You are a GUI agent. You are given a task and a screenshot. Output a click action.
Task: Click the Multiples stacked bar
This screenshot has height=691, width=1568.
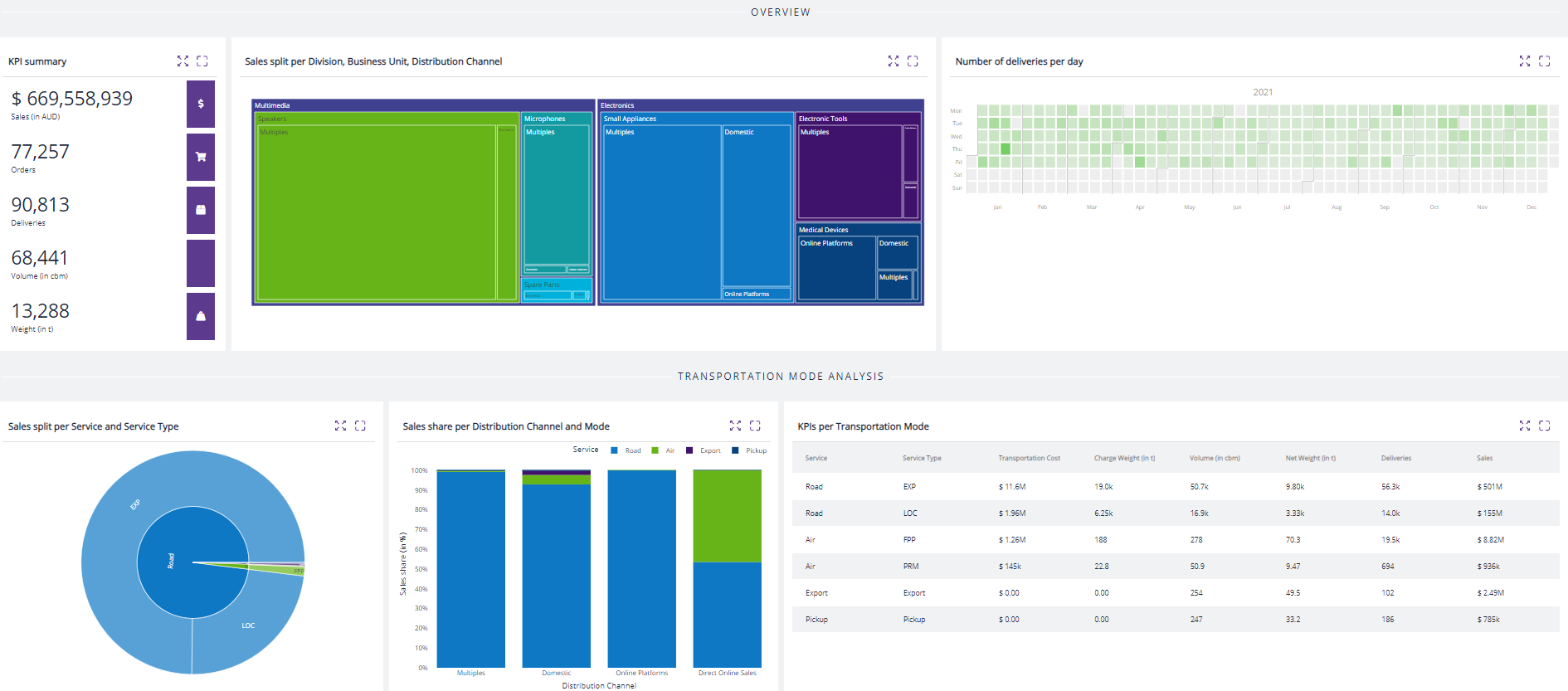pyautogui.click(x=470, y=569)
